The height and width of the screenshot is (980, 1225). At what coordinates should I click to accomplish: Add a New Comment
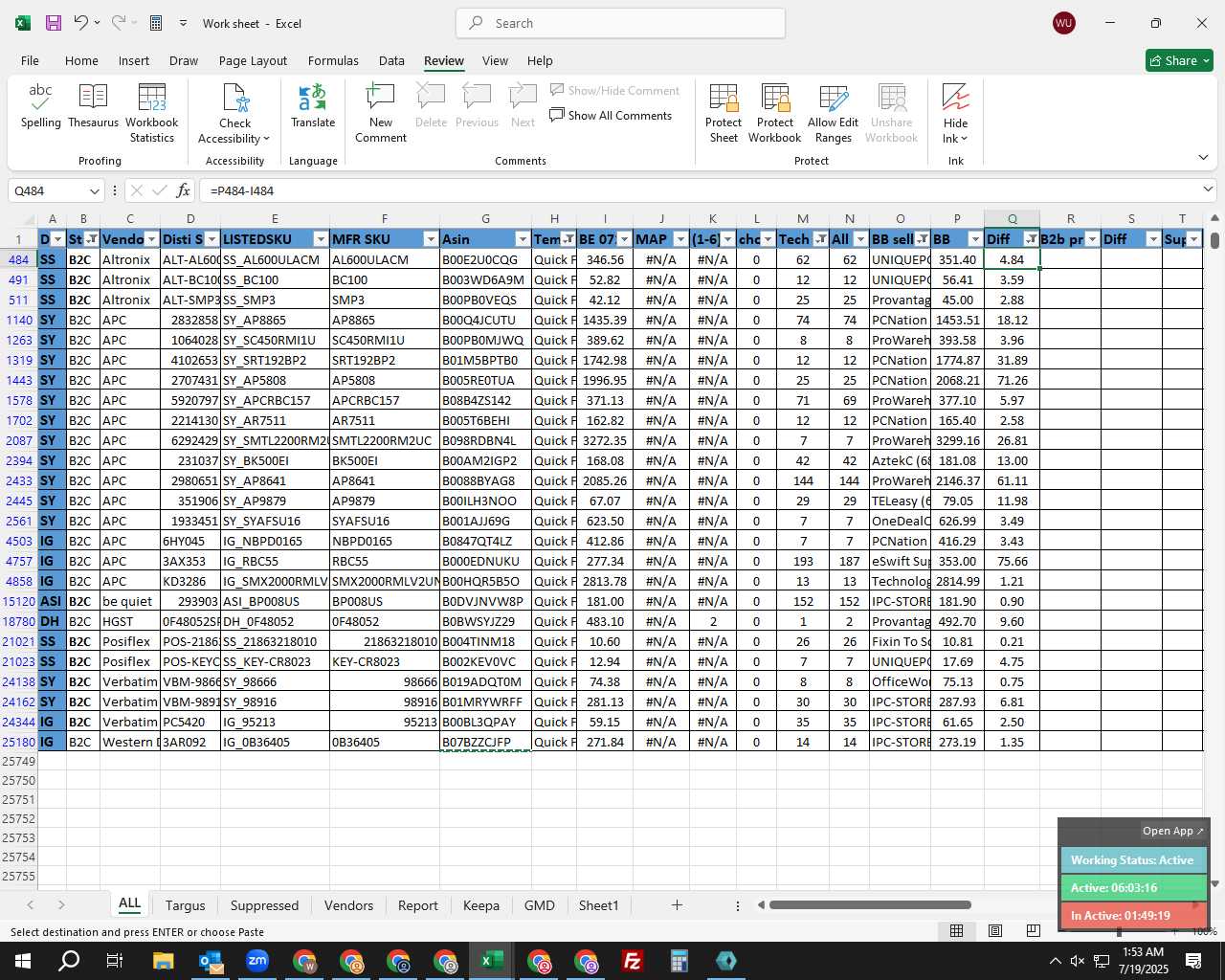click(x=381, y=113)
